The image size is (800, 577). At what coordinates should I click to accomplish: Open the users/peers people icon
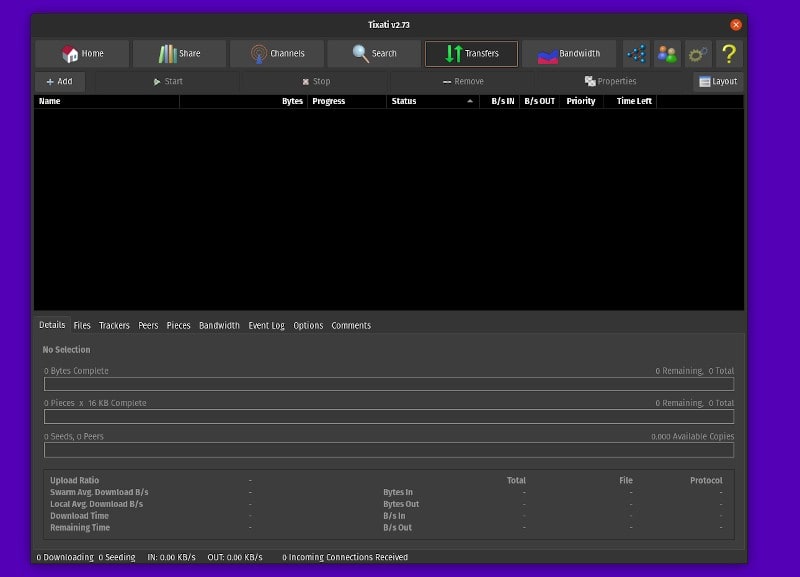point(667,54)
